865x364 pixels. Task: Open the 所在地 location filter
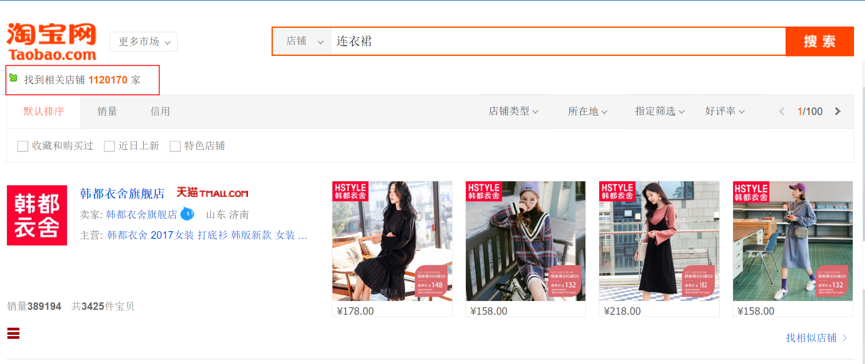coord(588,111)
